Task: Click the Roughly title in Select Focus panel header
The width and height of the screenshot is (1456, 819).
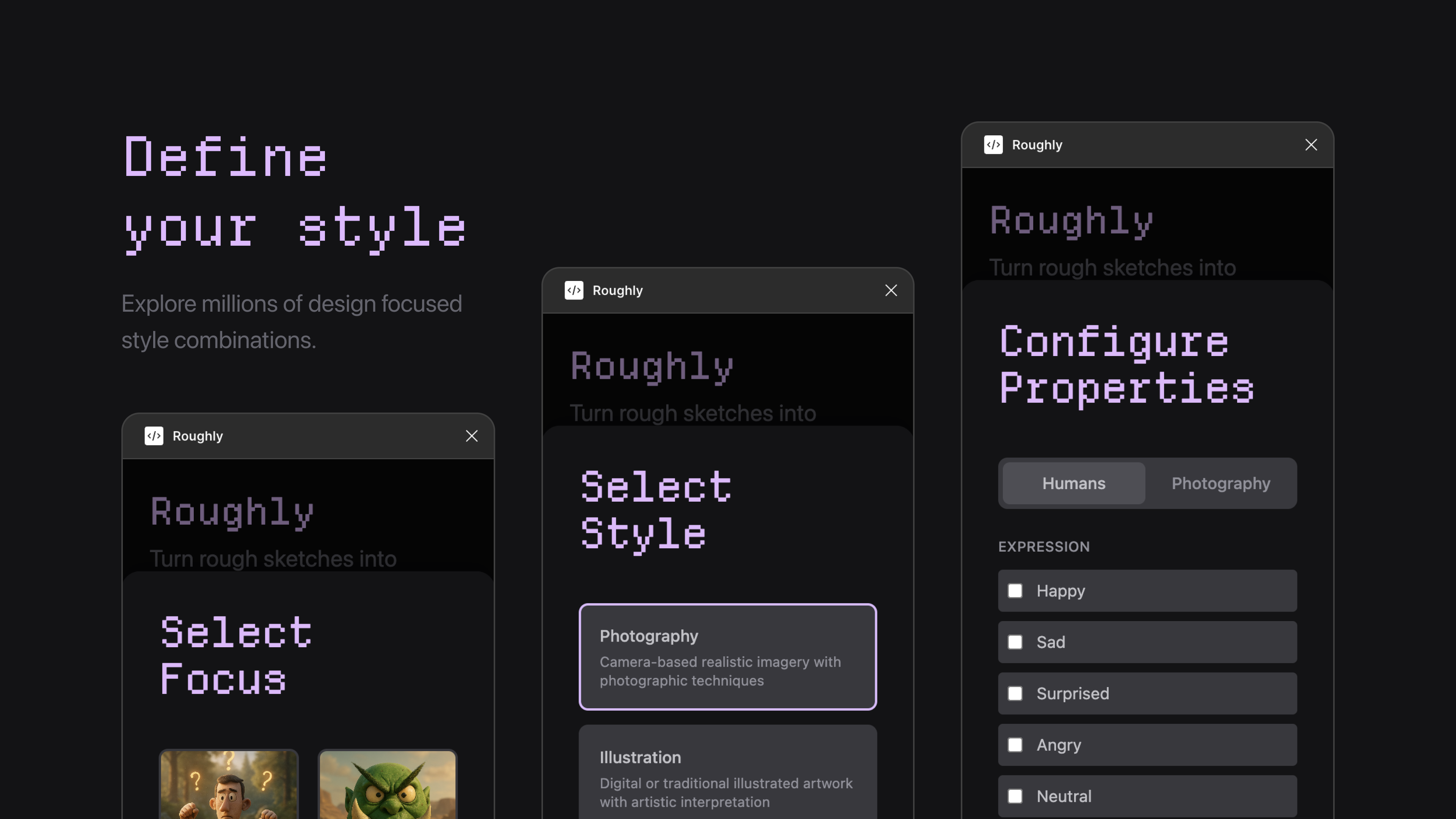Action: (x=197, y=436)
